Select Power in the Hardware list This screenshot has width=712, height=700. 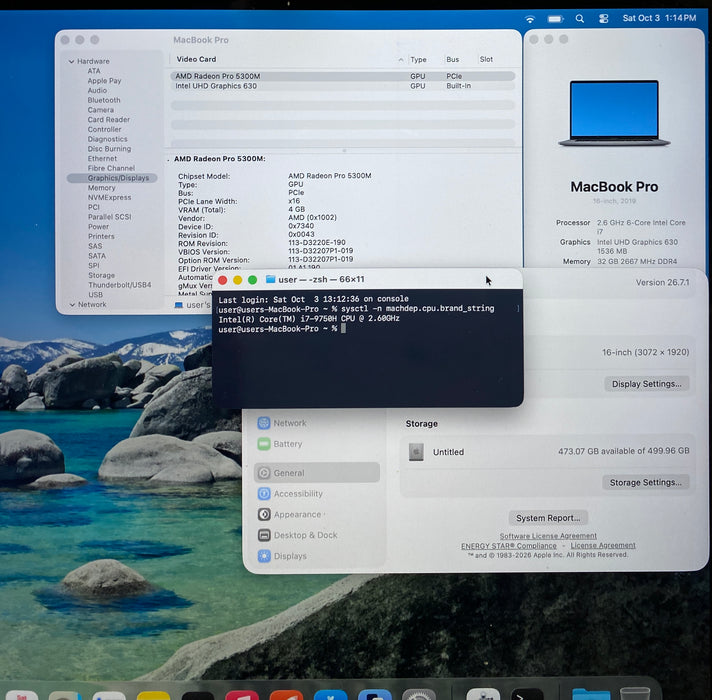coord(98,227)
